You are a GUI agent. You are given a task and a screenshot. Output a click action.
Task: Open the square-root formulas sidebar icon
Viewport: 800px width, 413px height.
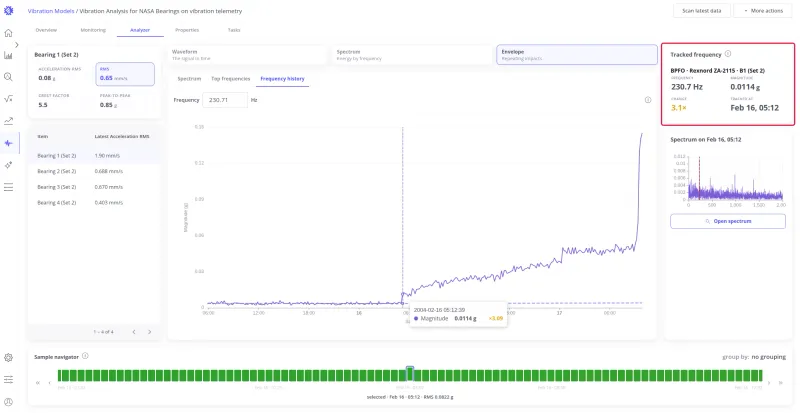(8, 99)
